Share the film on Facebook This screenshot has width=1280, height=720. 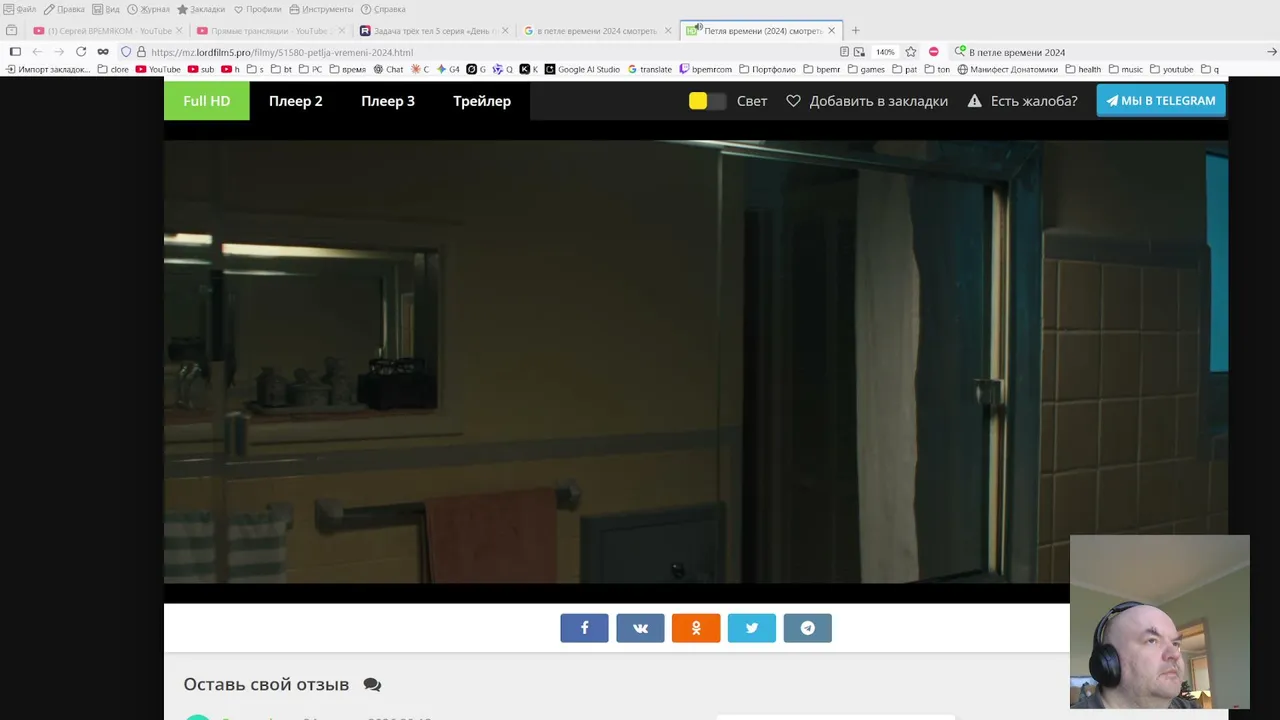(x=584, y=628)
